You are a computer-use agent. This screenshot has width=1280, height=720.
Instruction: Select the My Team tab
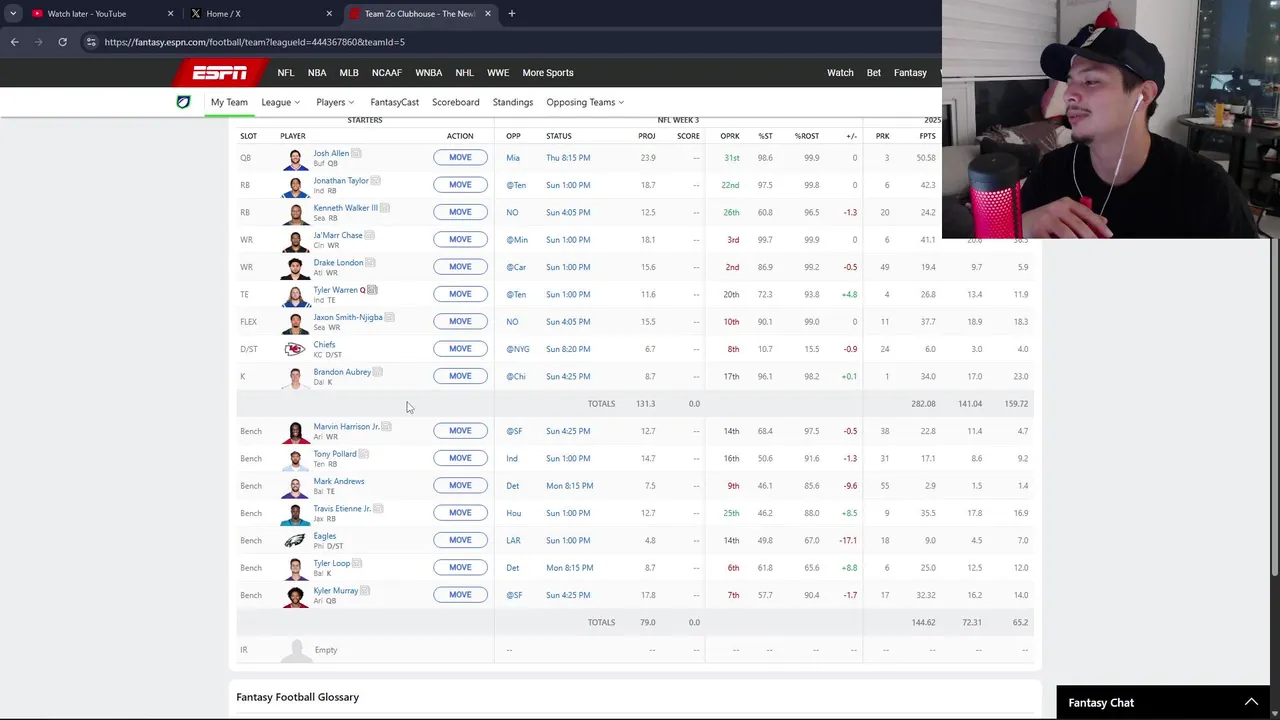pos(229,102)
